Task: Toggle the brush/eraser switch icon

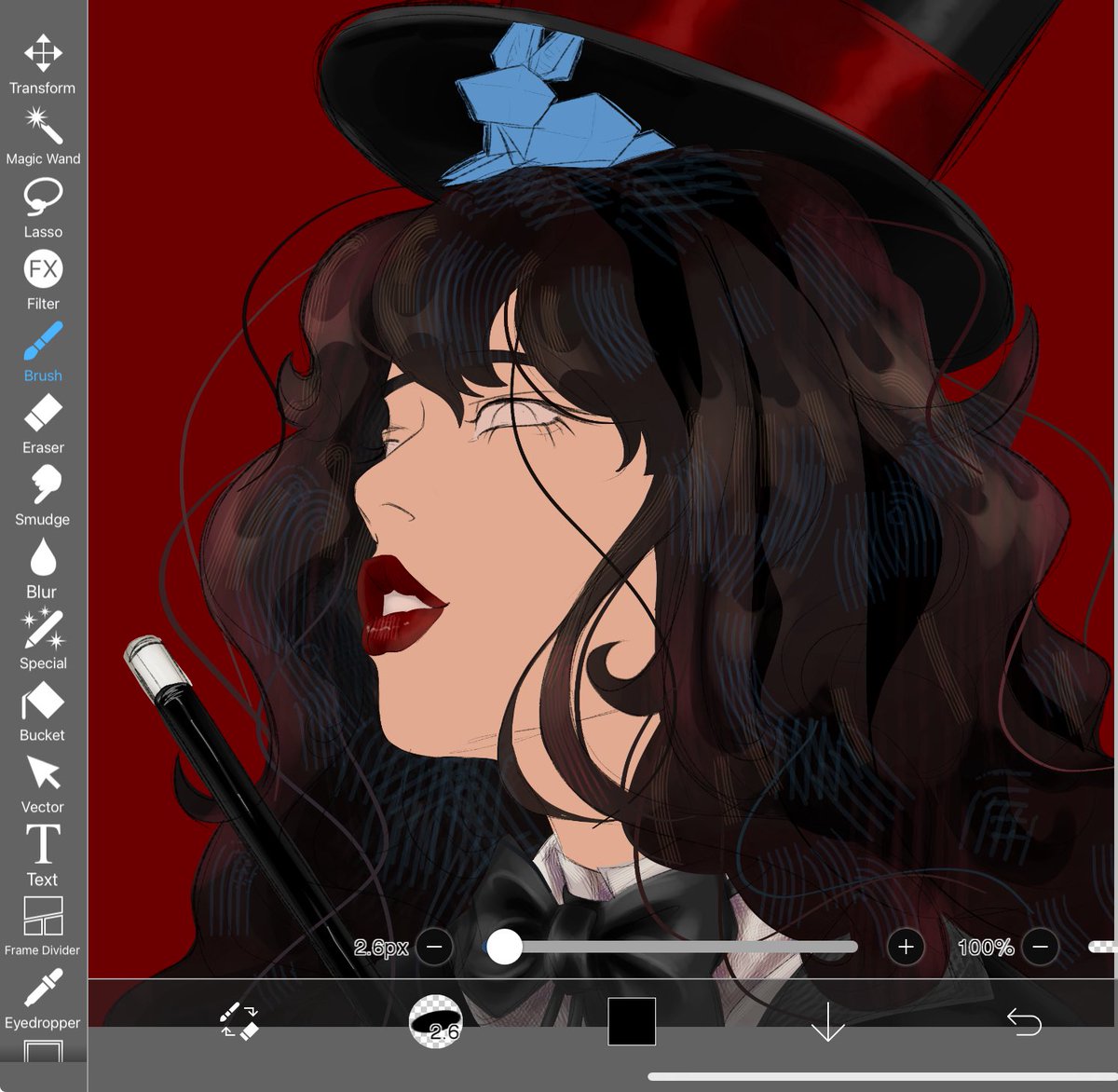Action: [239, 1021]
